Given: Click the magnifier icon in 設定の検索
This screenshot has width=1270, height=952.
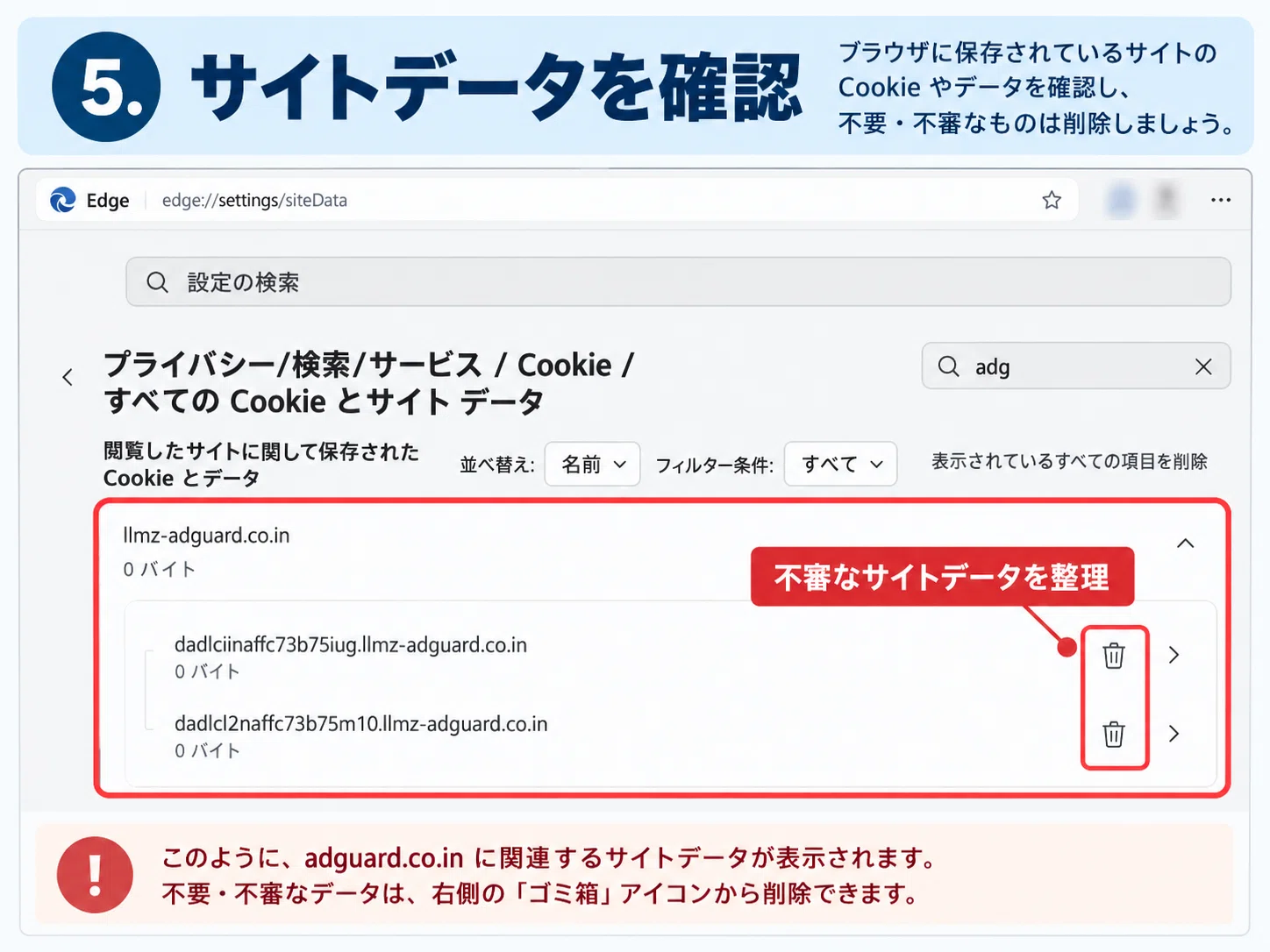Looking at the screenshot, I should [x=157, y=282].
